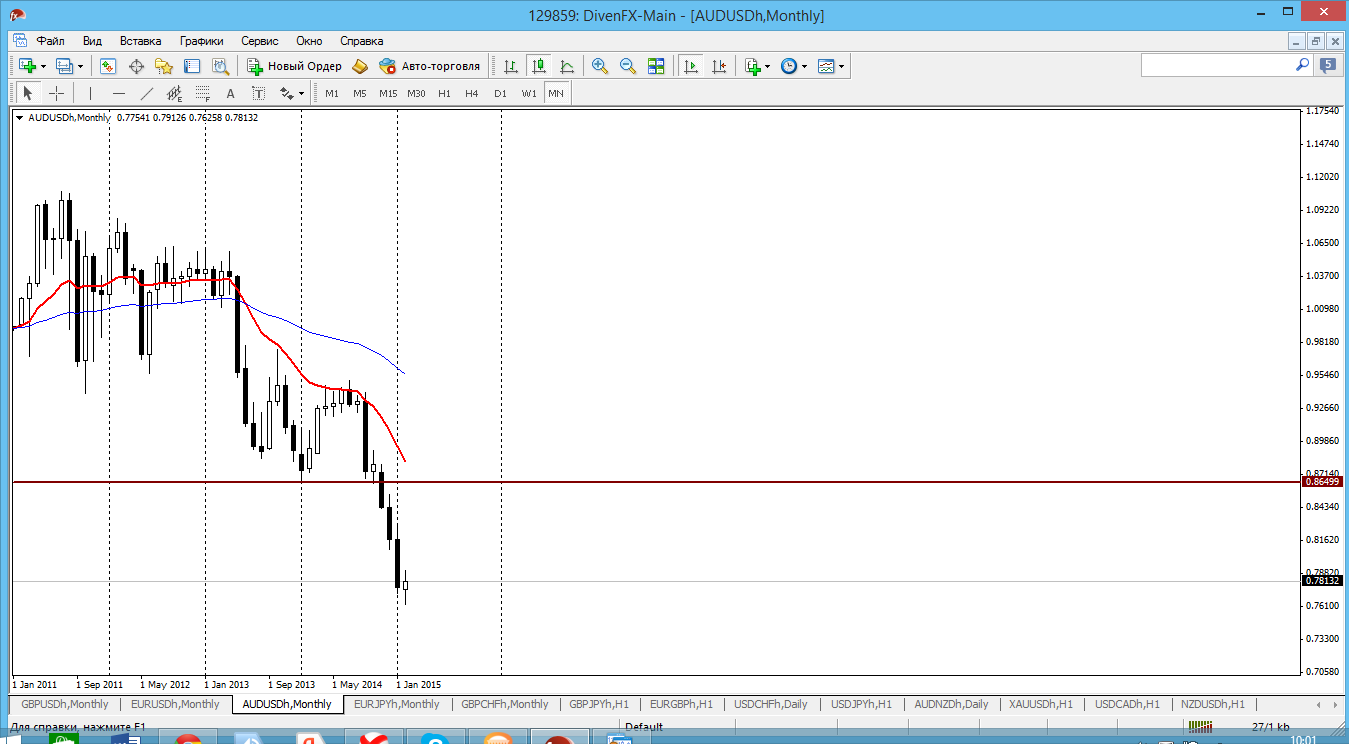Screen dimensions: 1353x744
Task: Expand the New Chart dropdown arrow
Action: 43,66
